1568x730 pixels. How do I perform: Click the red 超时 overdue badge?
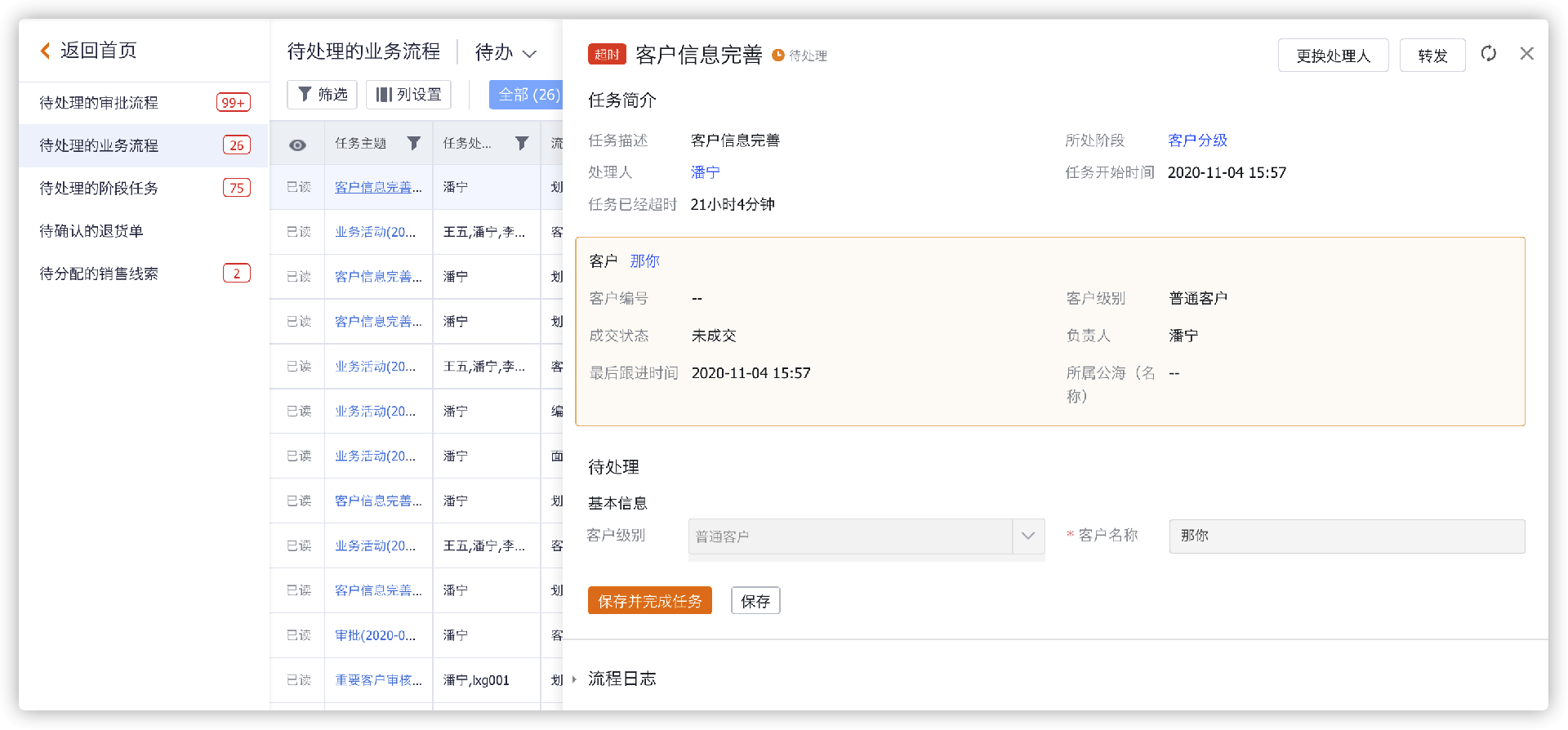[607, 55]
